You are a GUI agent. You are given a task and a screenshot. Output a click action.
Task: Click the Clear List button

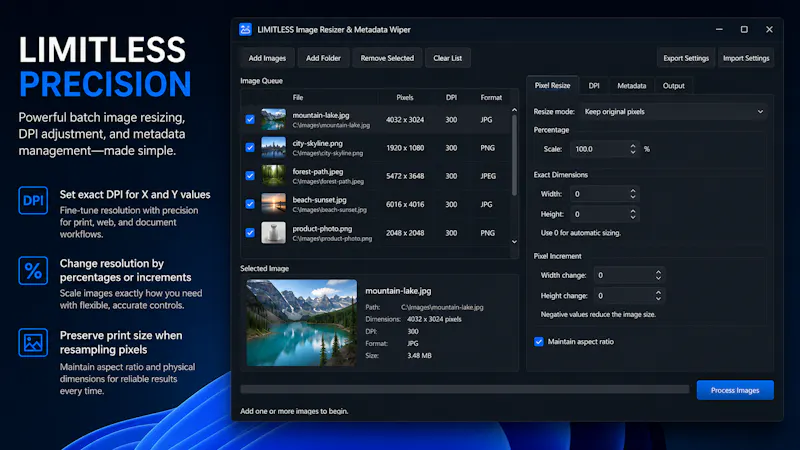447,58
